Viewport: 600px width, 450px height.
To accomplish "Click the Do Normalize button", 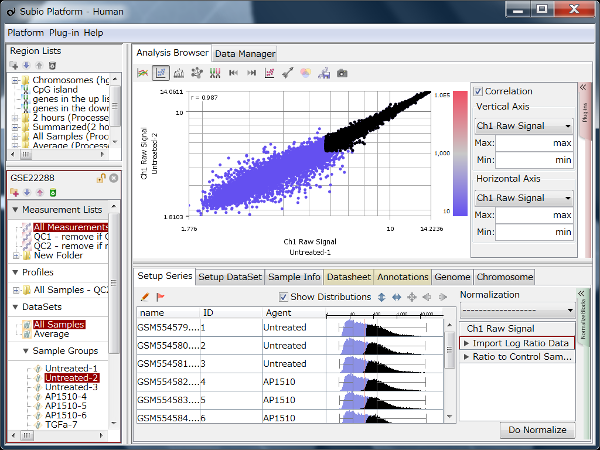I will tap(537, 430).
